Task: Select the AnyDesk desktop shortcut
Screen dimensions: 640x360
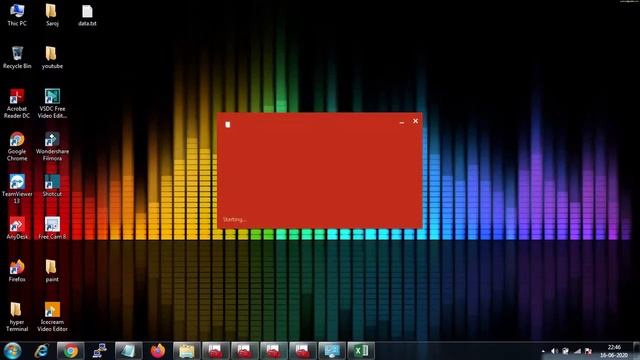Action: [17, 228]
